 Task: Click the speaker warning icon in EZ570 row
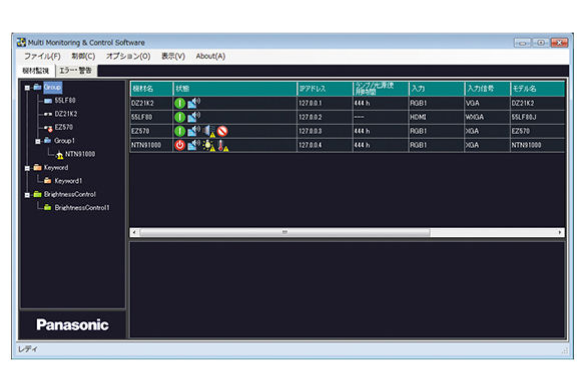pos(209,131)
